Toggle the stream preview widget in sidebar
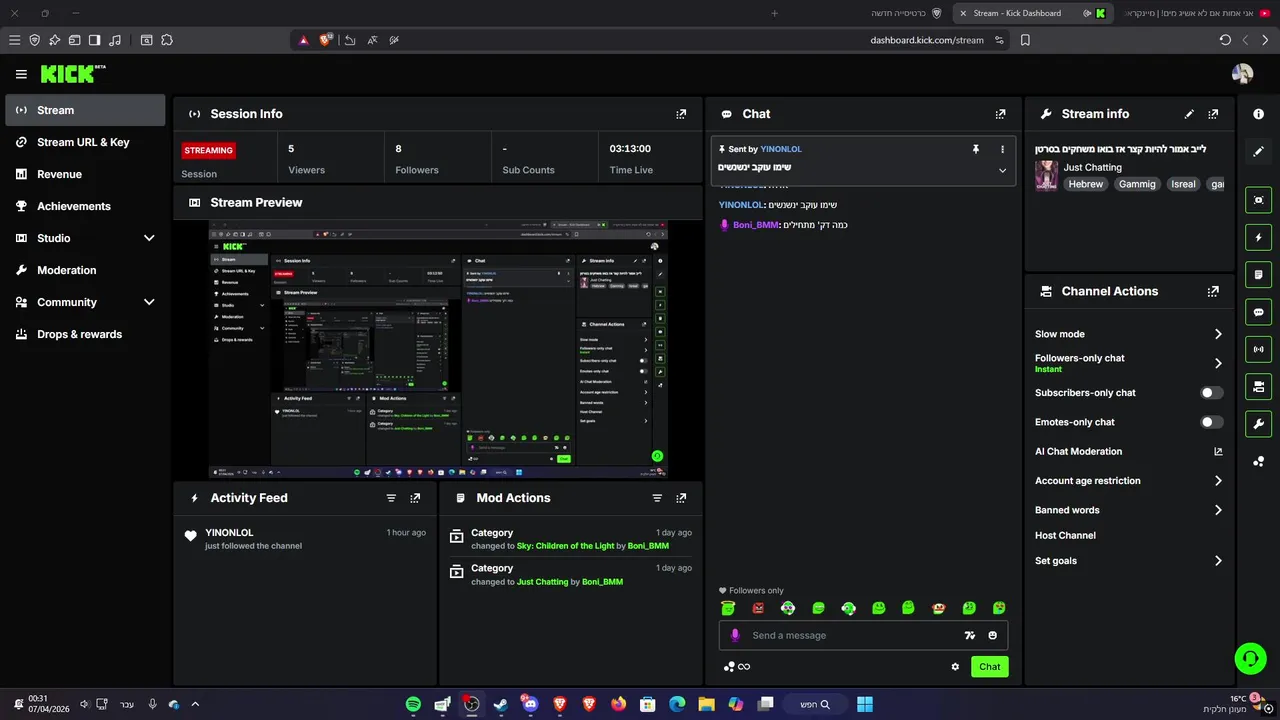 [x=1258, y=200]
